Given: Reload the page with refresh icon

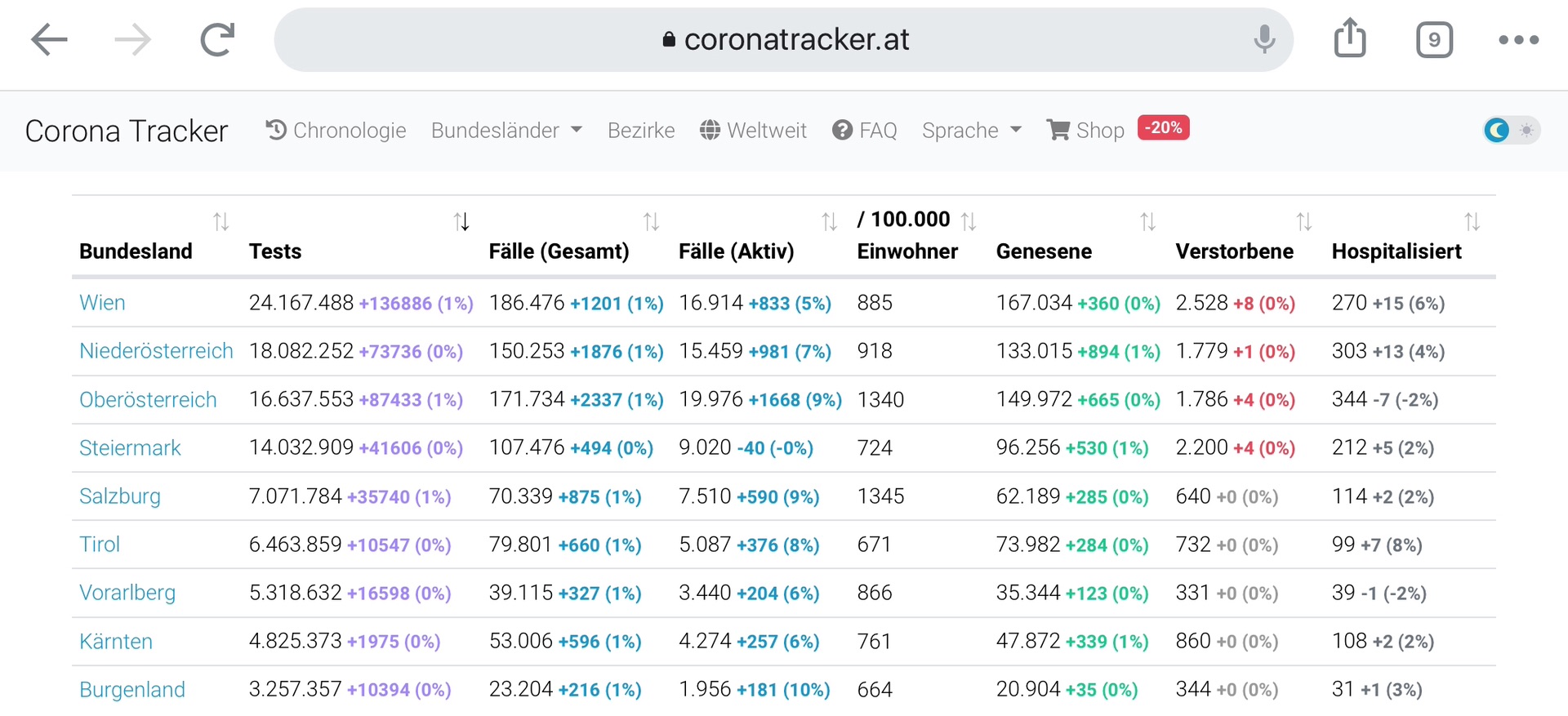Looking at the screenshot, I should (217, 39).
